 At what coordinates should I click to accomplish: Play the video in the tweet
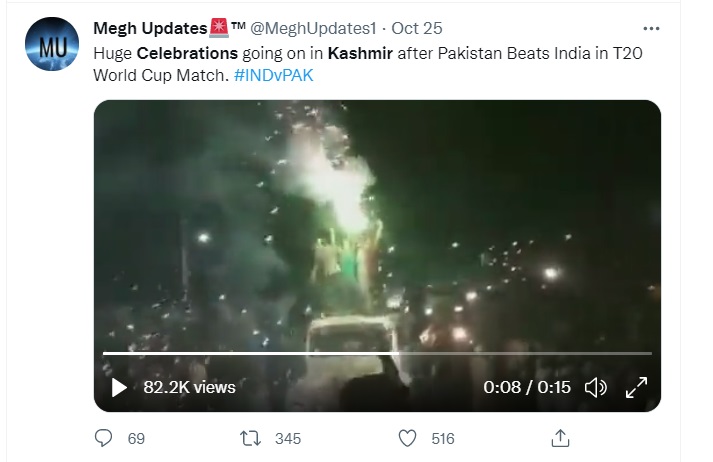click(x=118, y=387)
